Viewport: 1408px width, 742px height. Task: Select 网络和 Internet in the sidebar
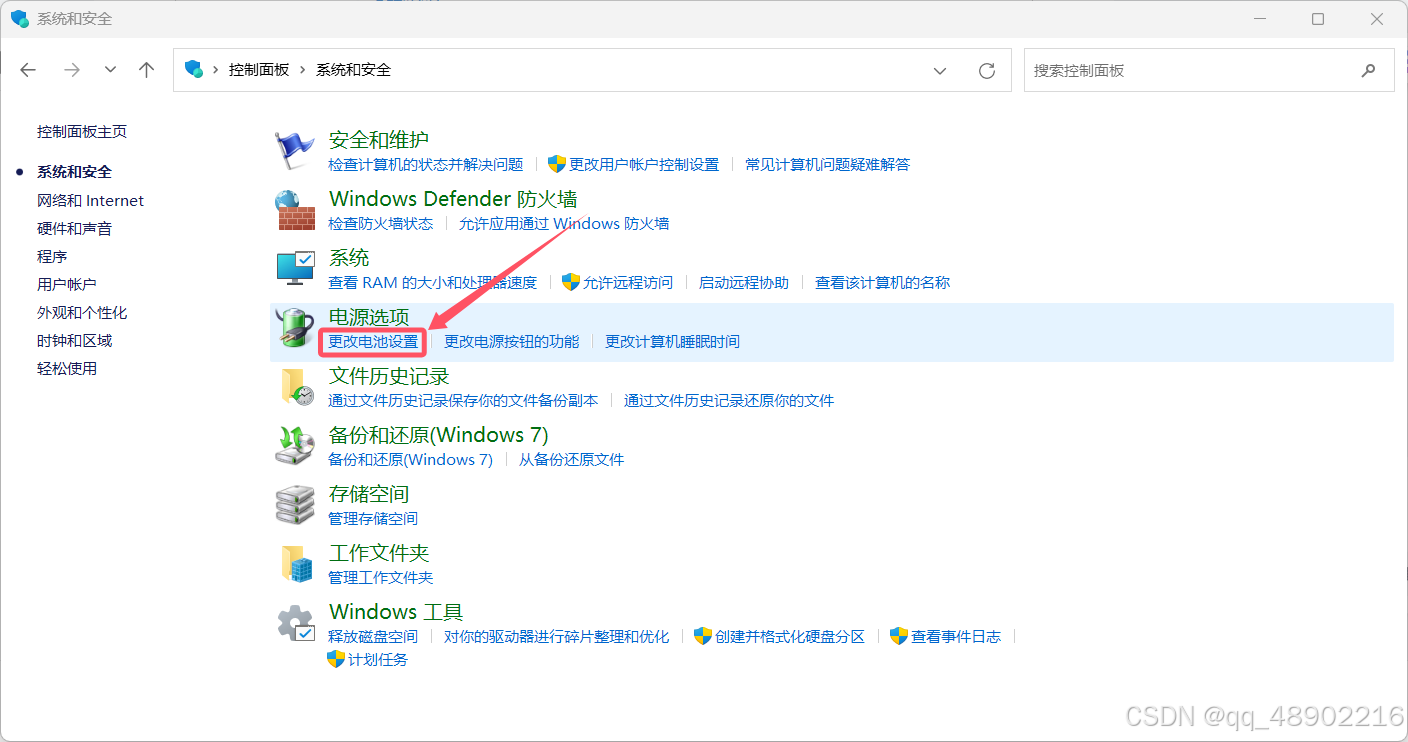pos(90,201)
